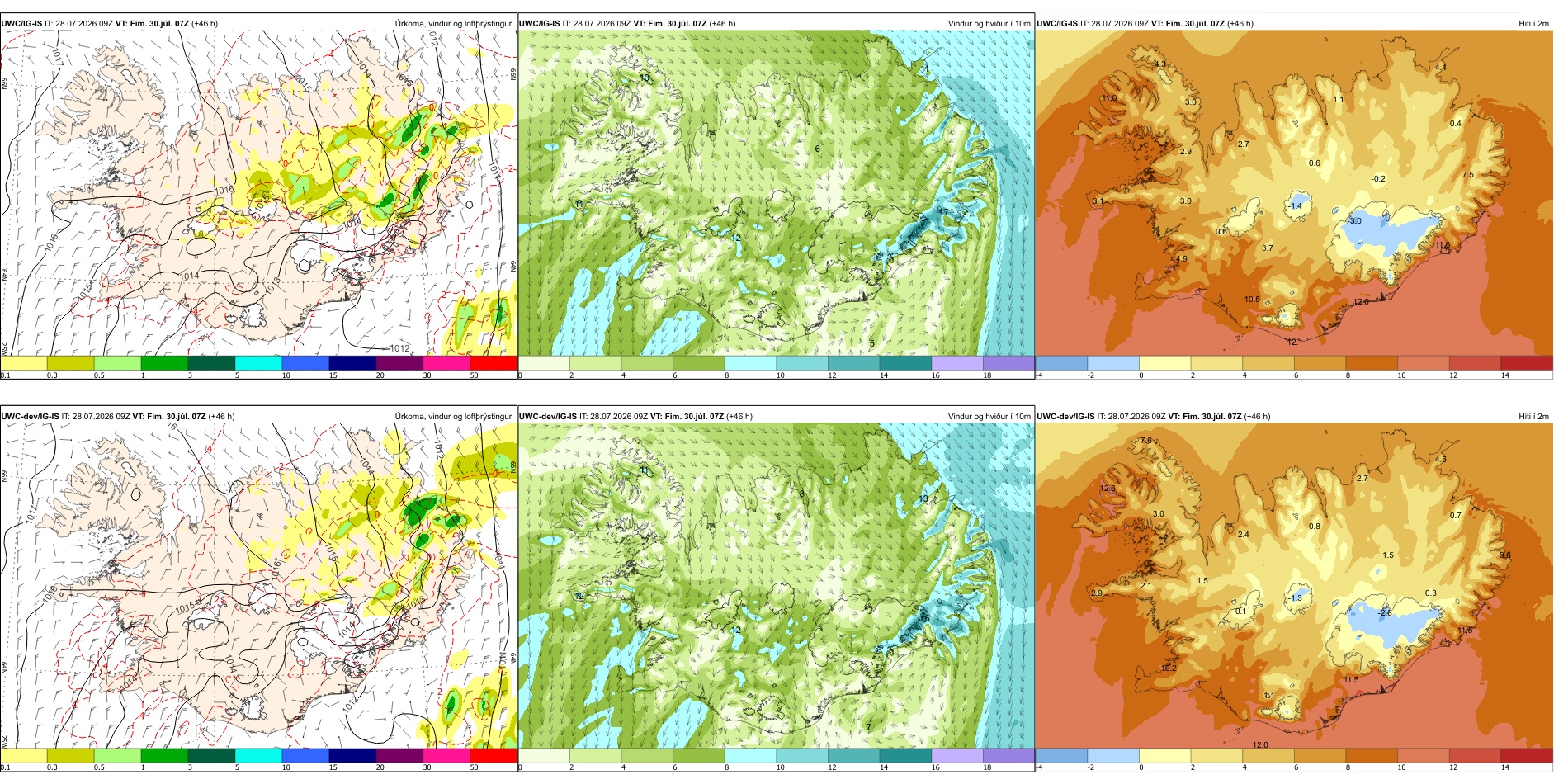This screenshot has height=784, width=1568.
Task: Select red 50 swatch in UWC precipitation legend
Action: tap(493, 363)
